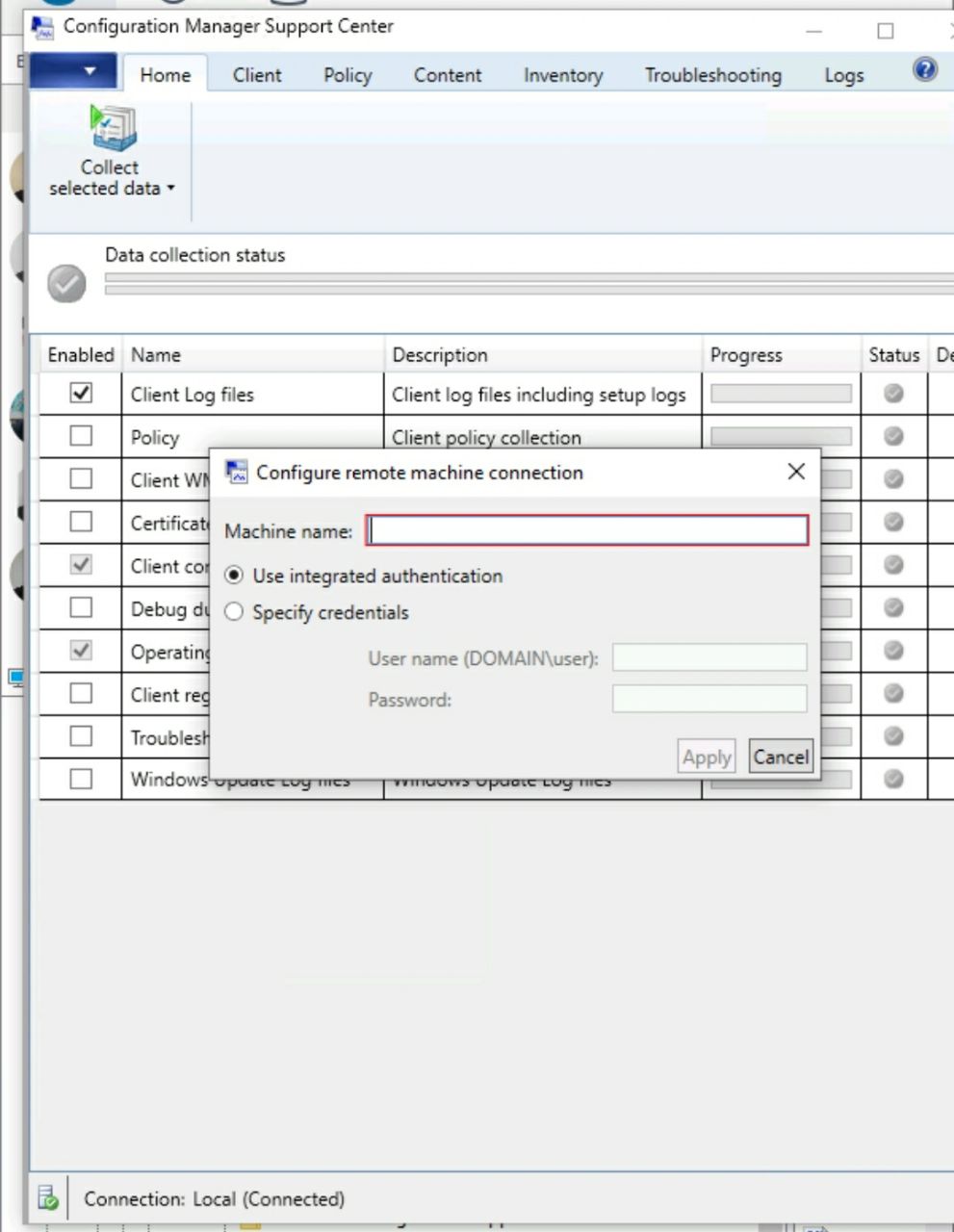Minimize the Support Center window
This screenshot has width=954, height=1232.
814,30
